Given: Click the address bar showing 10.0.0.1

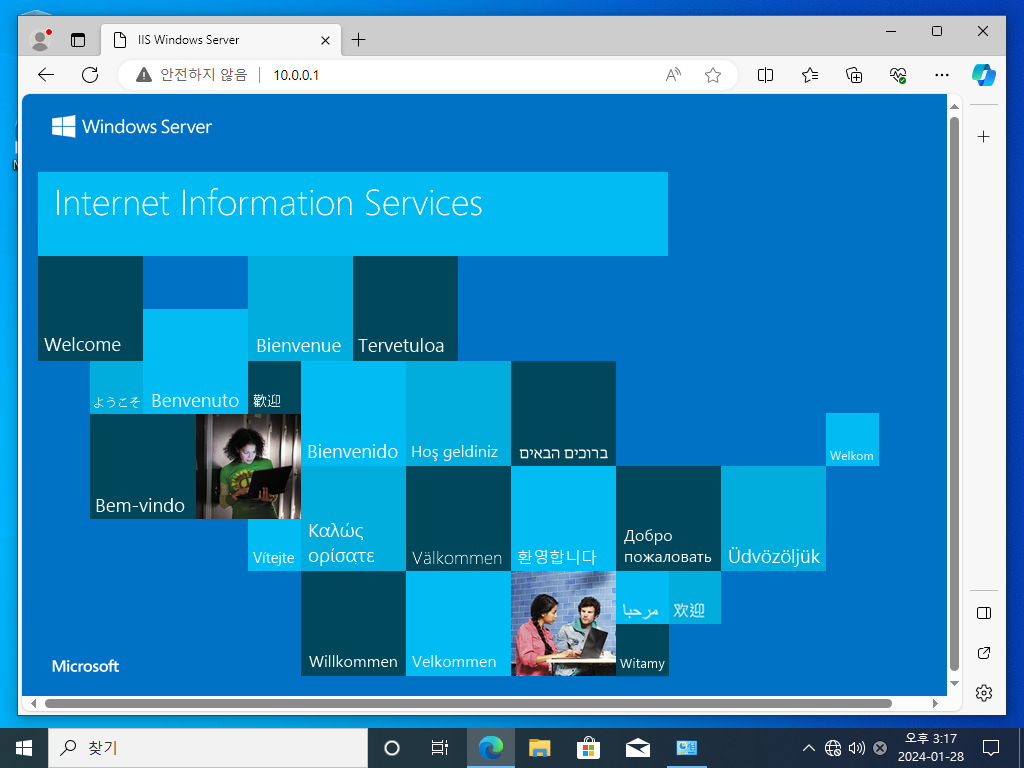Looking at the screenshot, I should 428,75.
